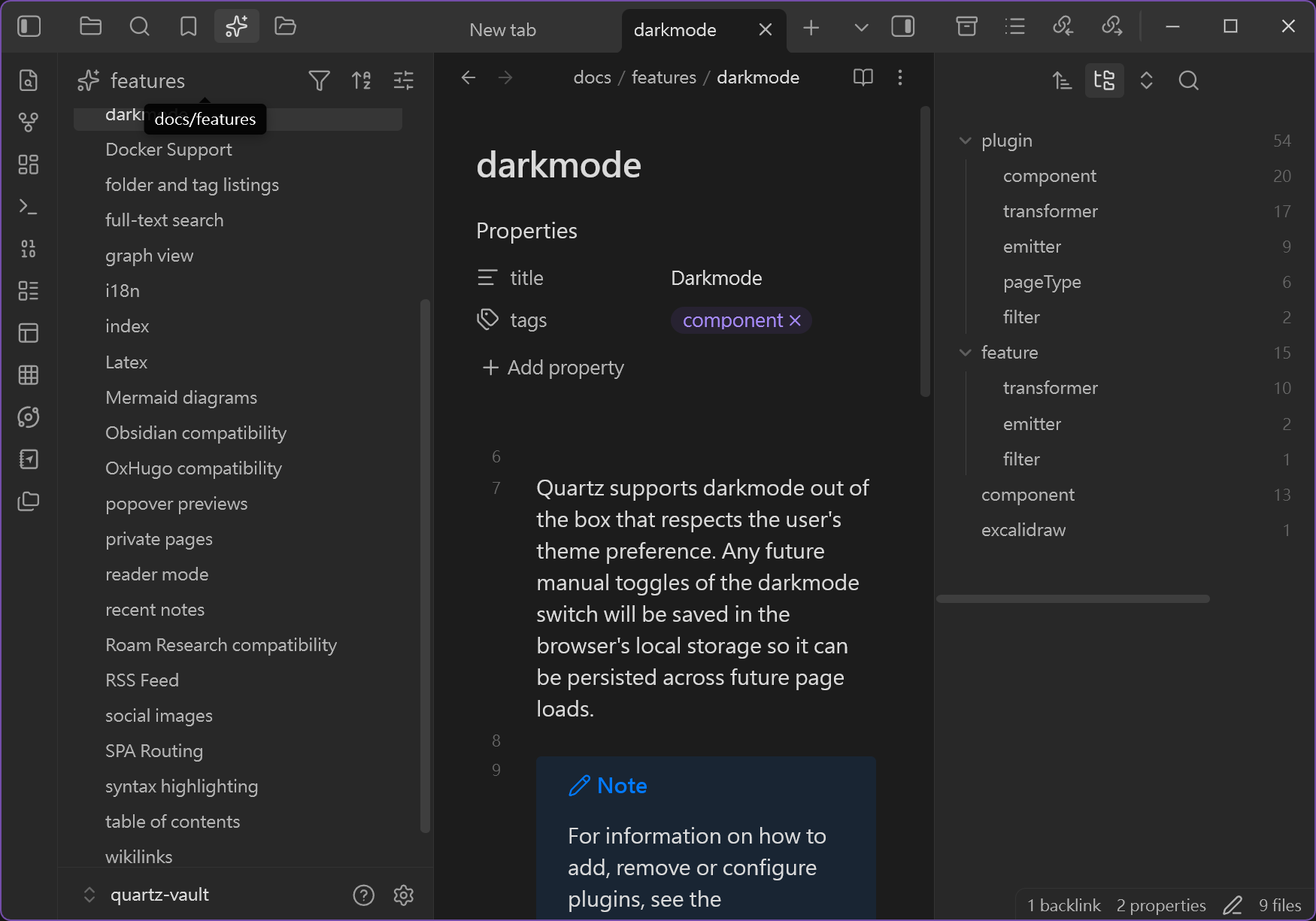Open the table grid ribbon icon

29,374
